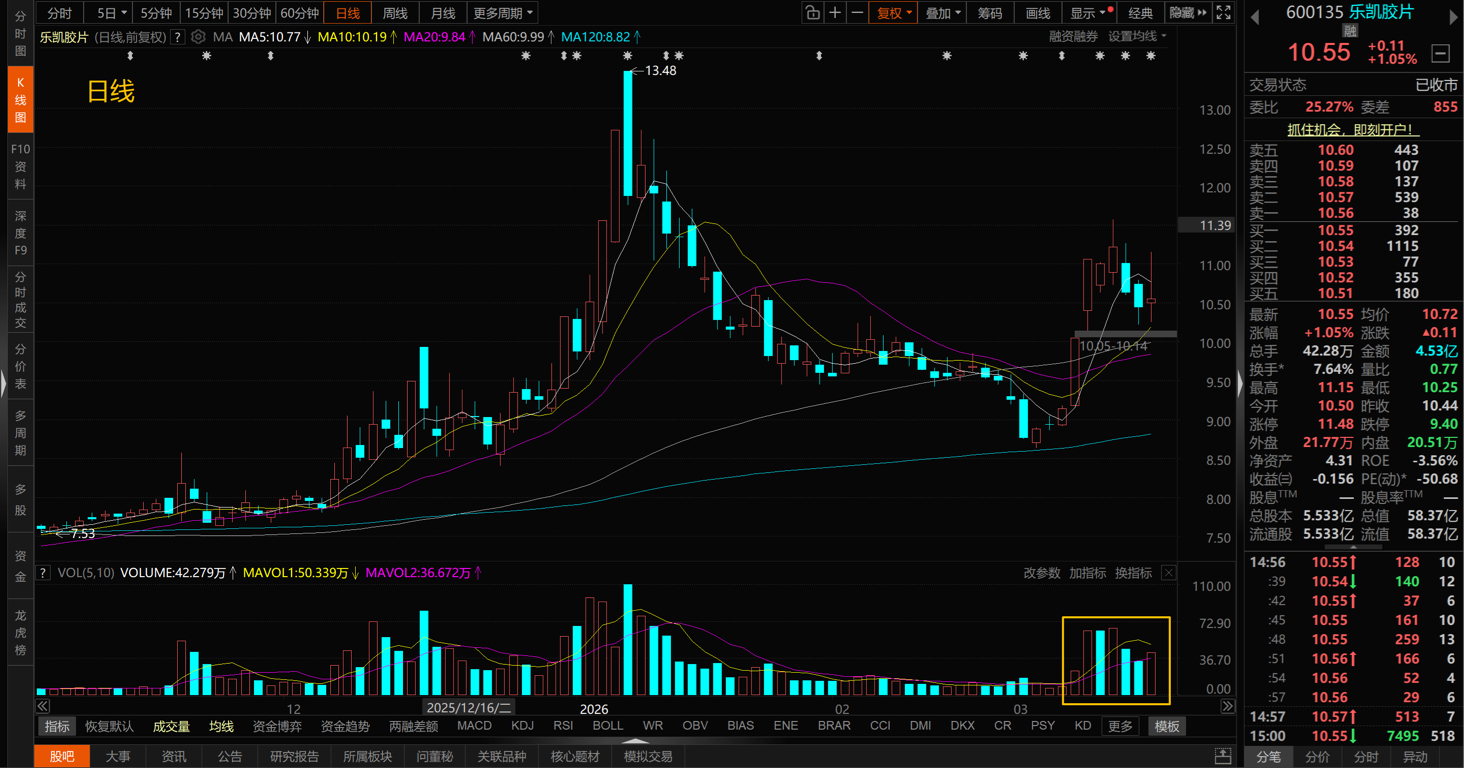Collapse quote header with minus box icon
The height and width of the screenshot is (768, 1464).
click(x=1441, y=53)
